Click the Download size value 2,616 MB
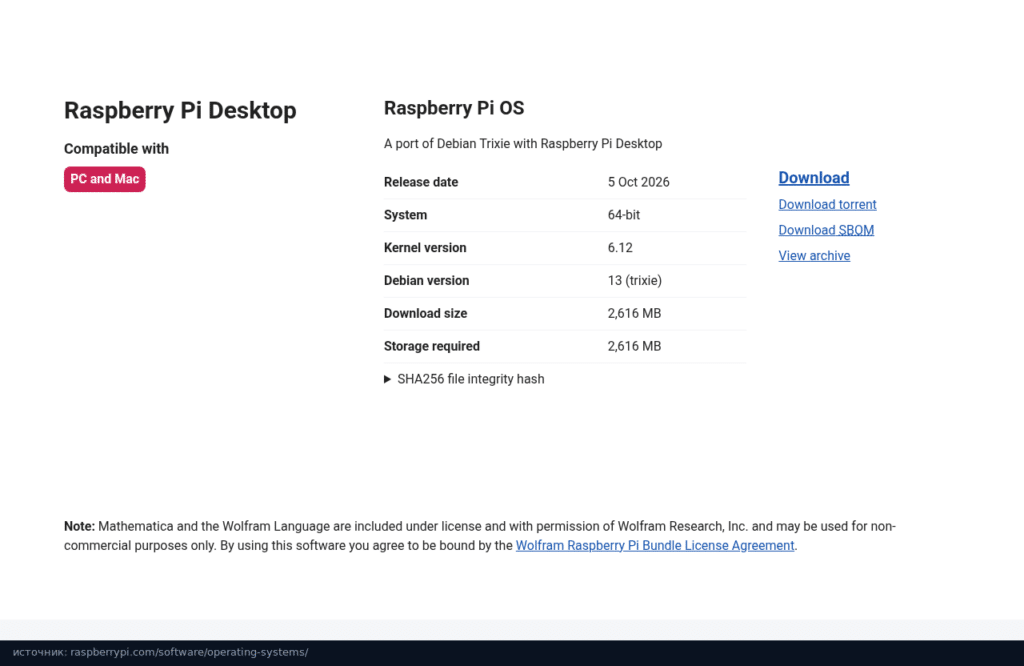 pos(635,313)
